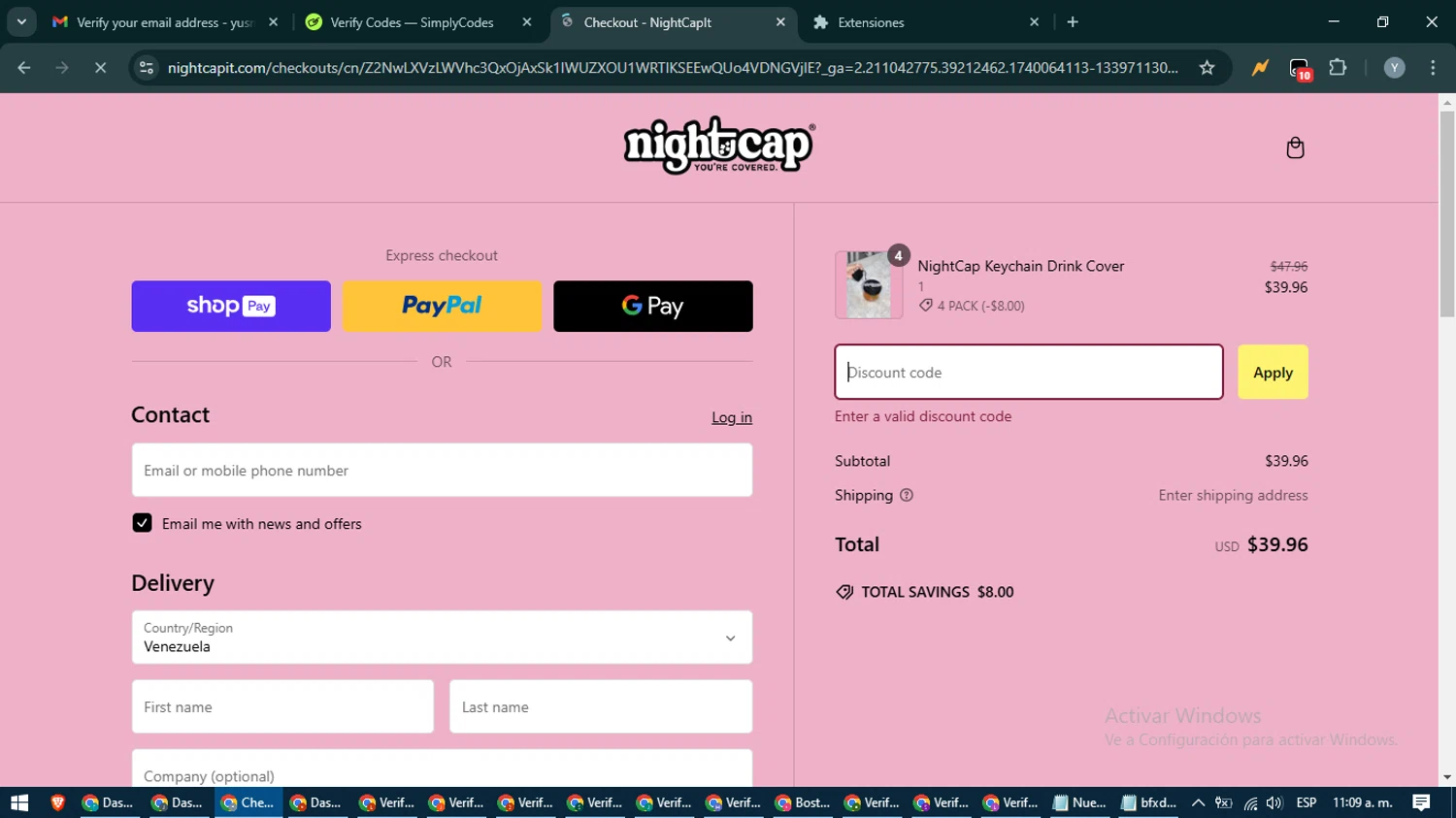Expand the Country/Region dropdown

pos(442,638)
